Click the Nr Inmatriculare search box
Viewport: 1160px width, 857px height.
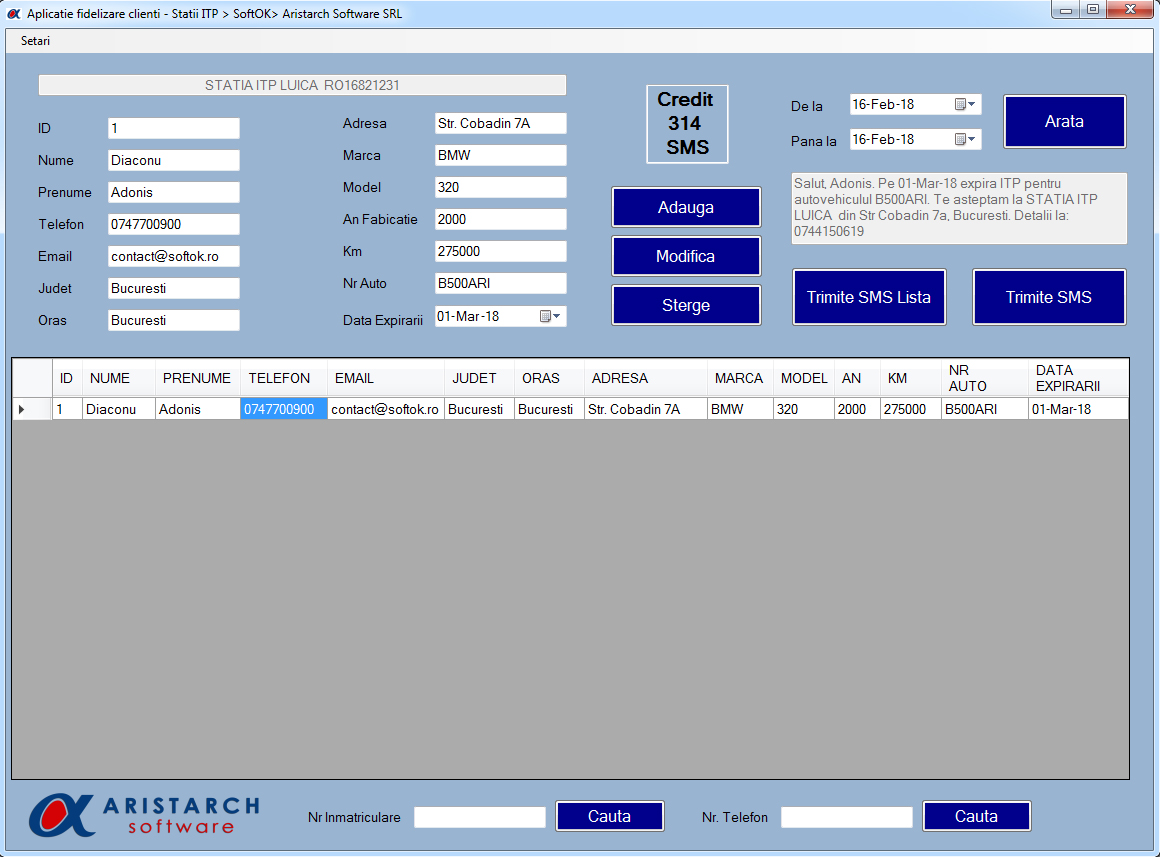coord(479,817)
